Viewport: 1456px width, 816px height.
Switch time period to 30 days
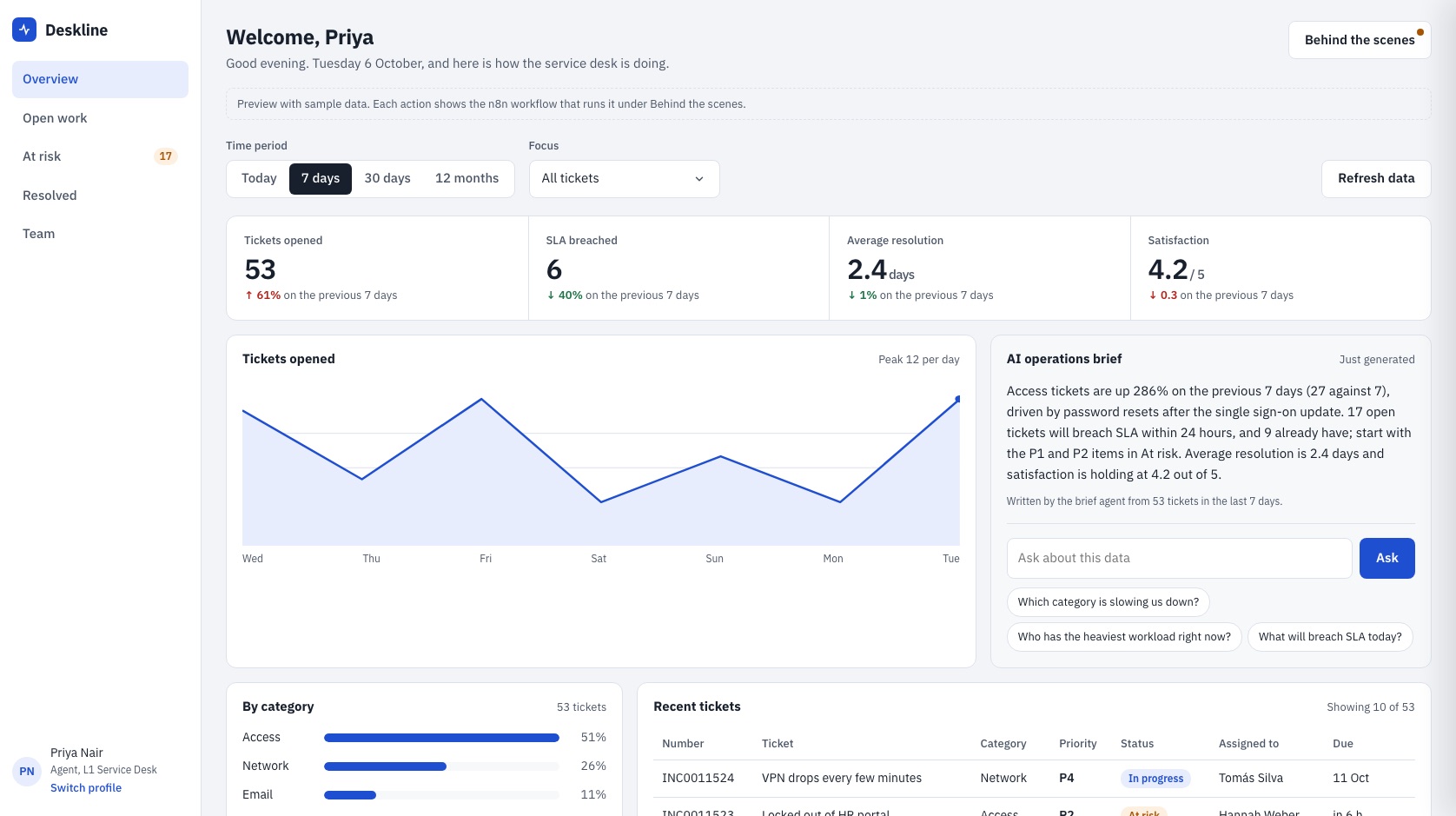tap(387, 178)
